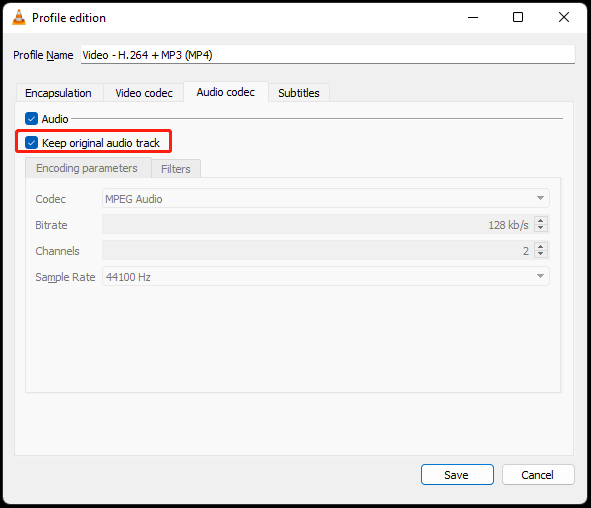Click the VLC cone icon in title bar
The height and width of the screenshot is (508, 591).
[x=19, y=17]
